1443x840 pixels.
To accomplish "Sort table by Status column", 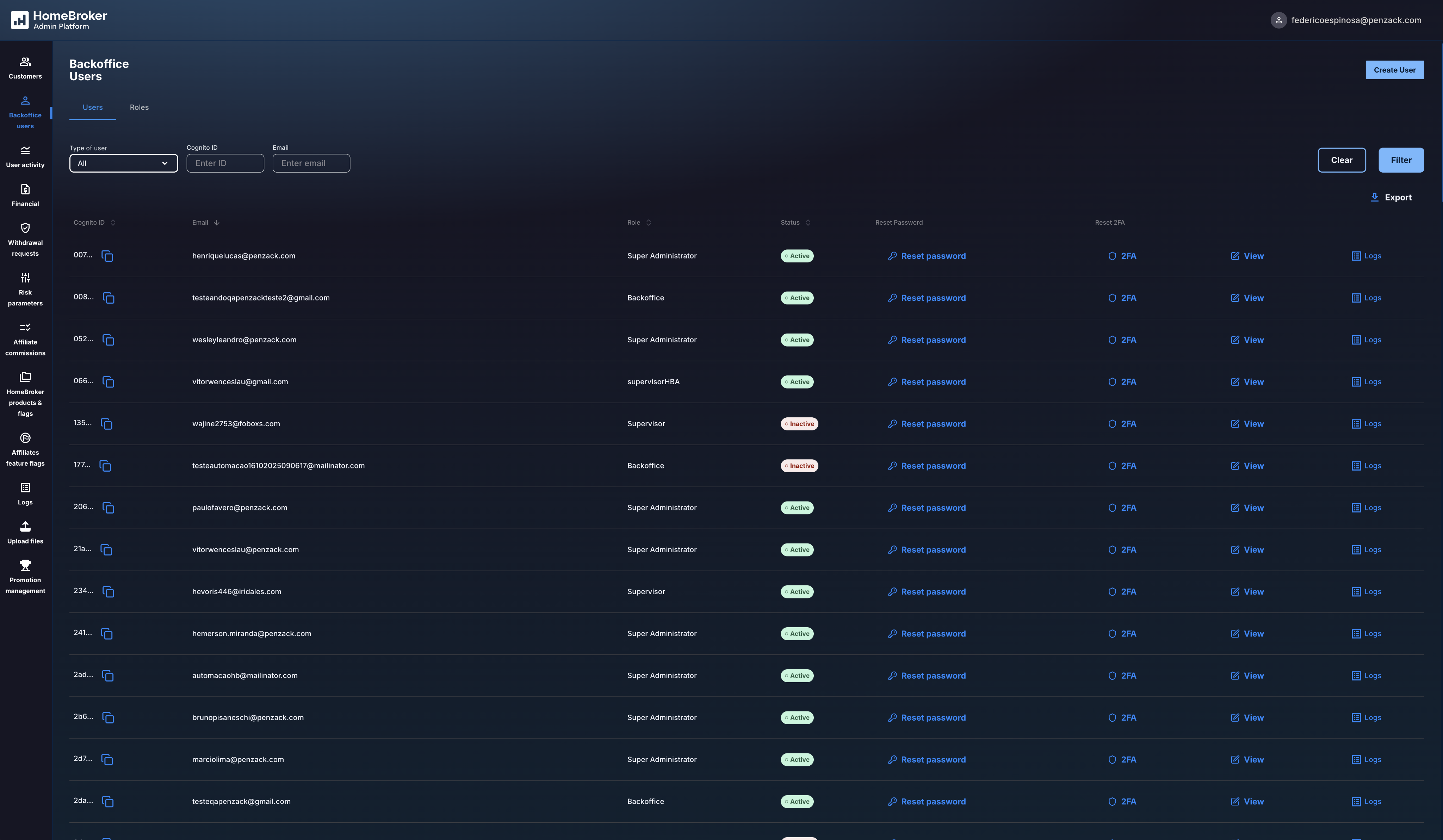I will click(x=807, y=223).
